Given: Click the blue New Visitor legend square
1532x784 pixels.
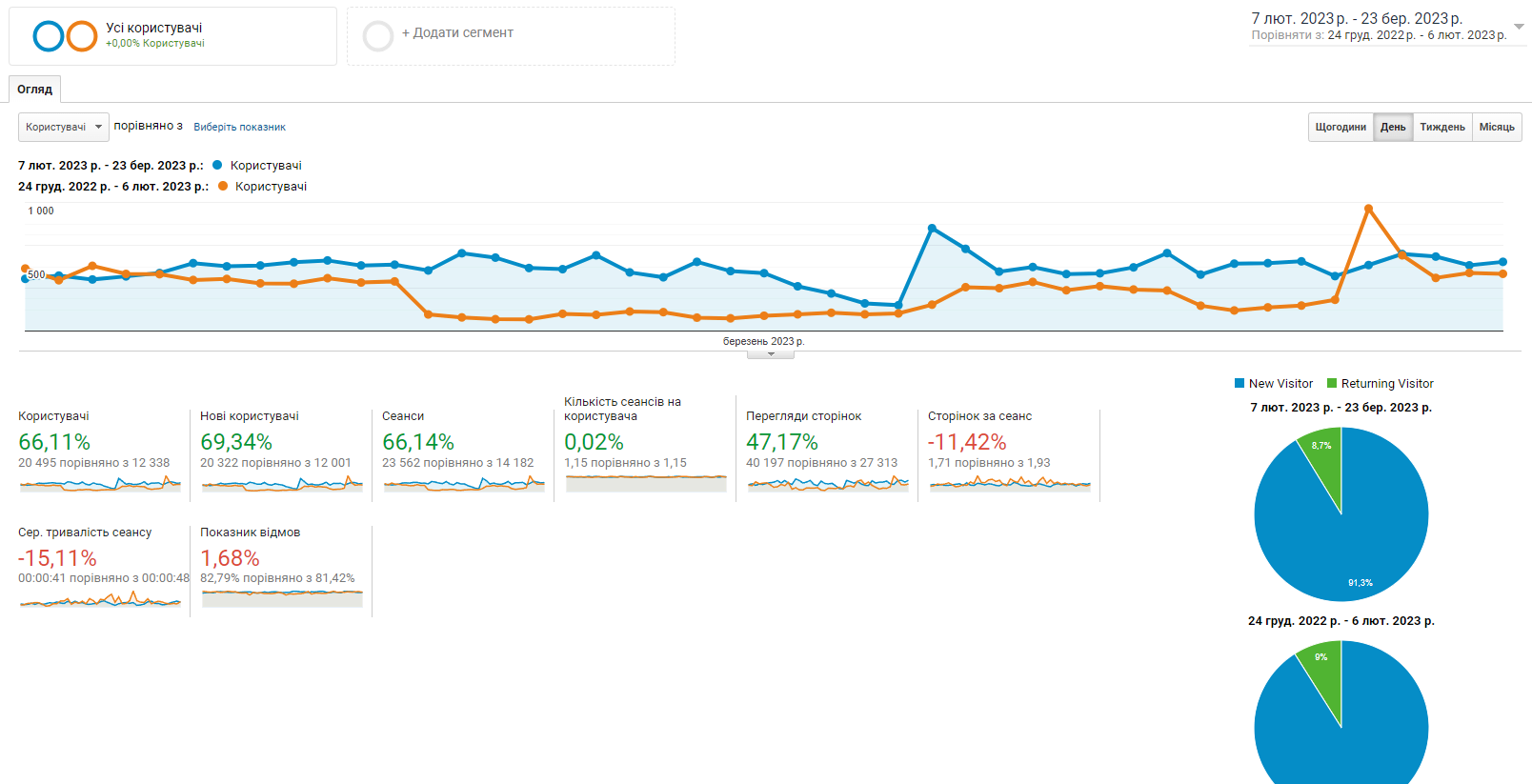Looking at the screenshot, I should click(1240, 384).
